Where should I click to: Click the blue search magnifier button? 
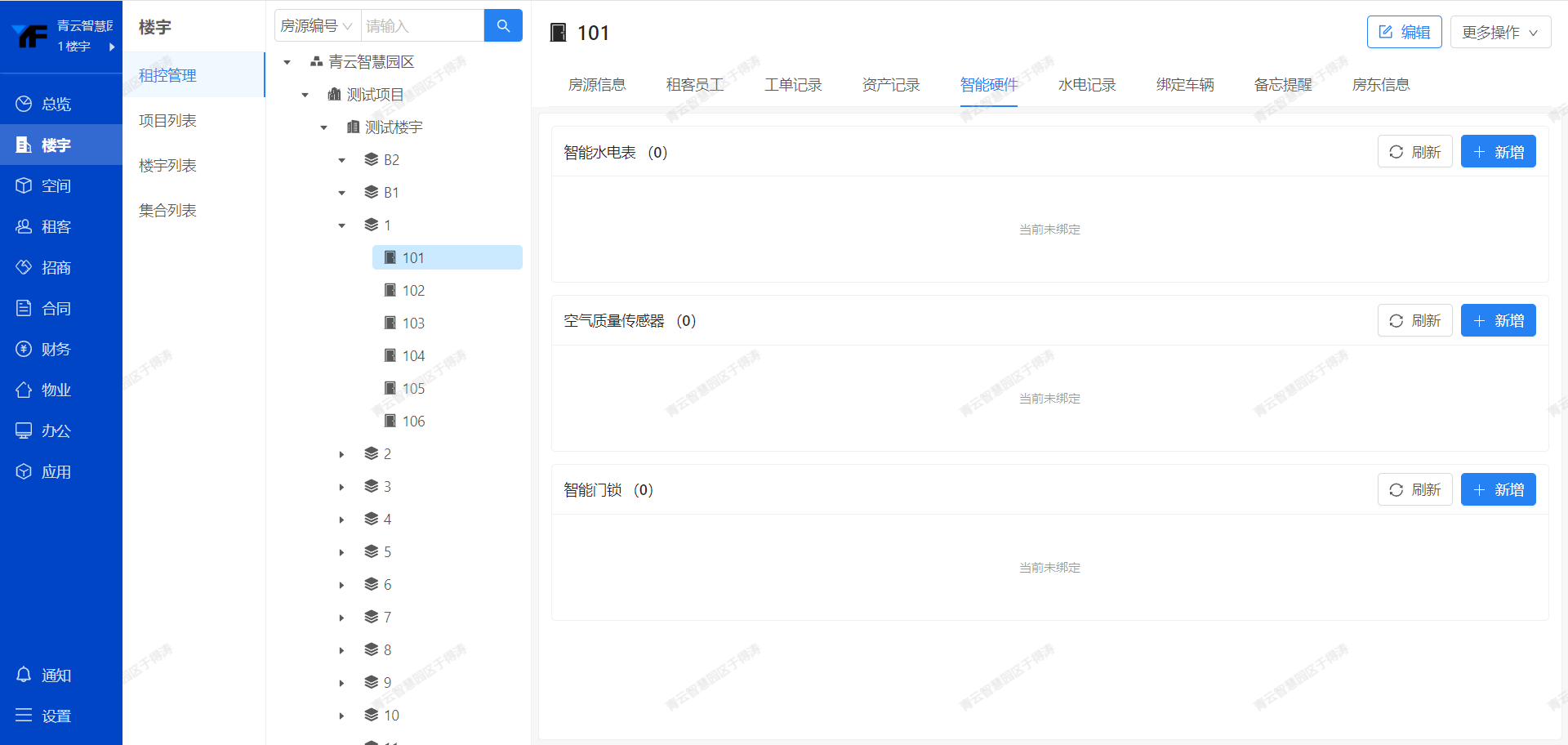point(503,26)
